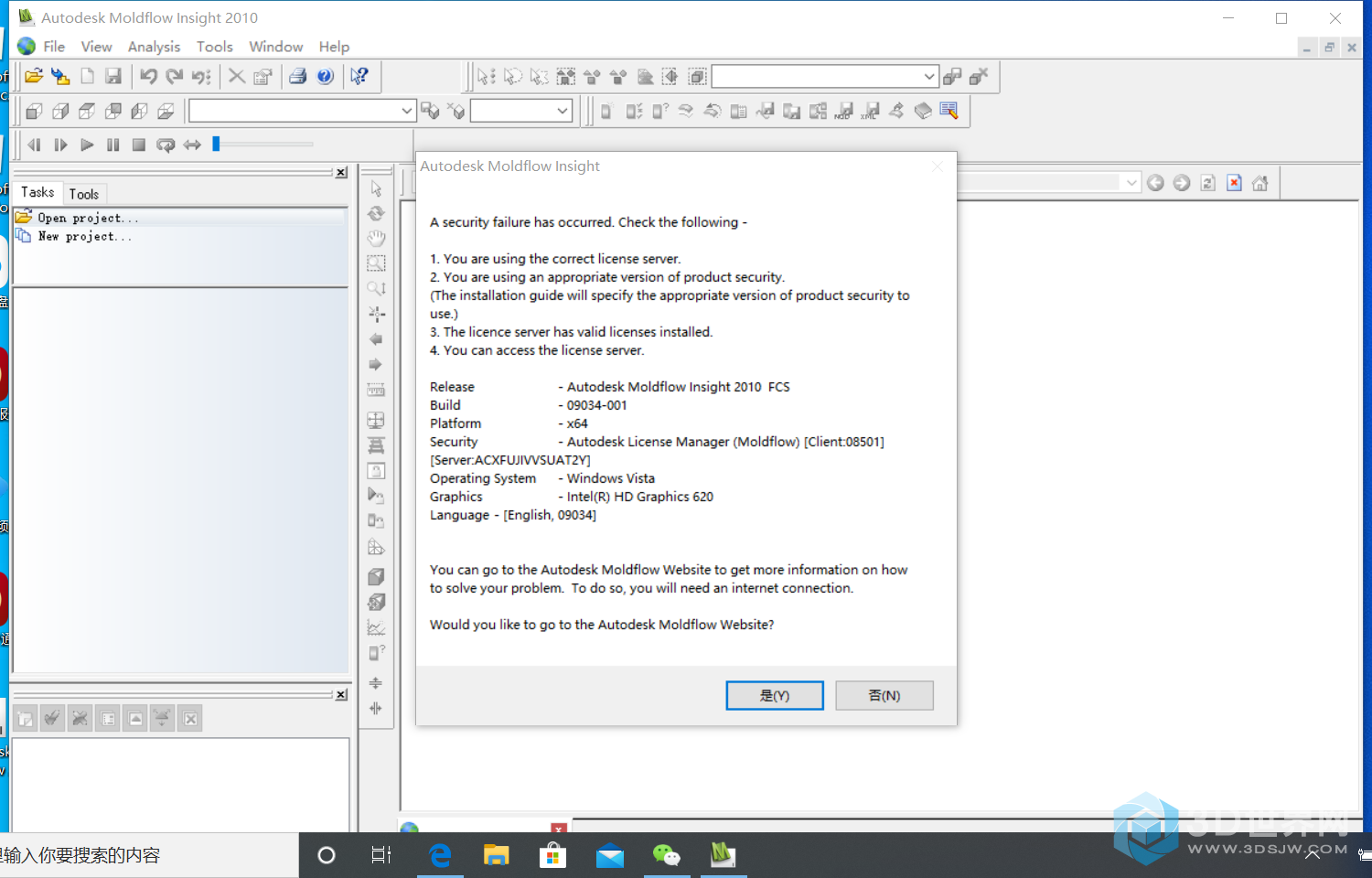Click the Job Manager highlighted icon
Screen dimensions: 1372x878
949,111
